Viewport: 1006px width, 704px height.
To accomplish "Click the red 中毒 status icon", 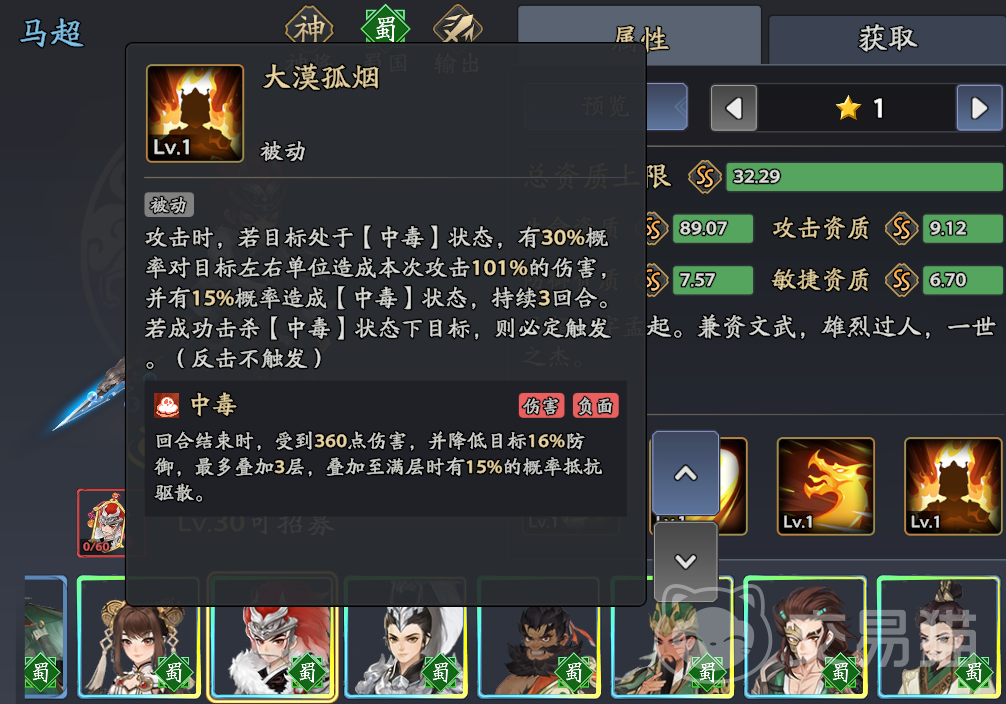I will coord(167,406).
